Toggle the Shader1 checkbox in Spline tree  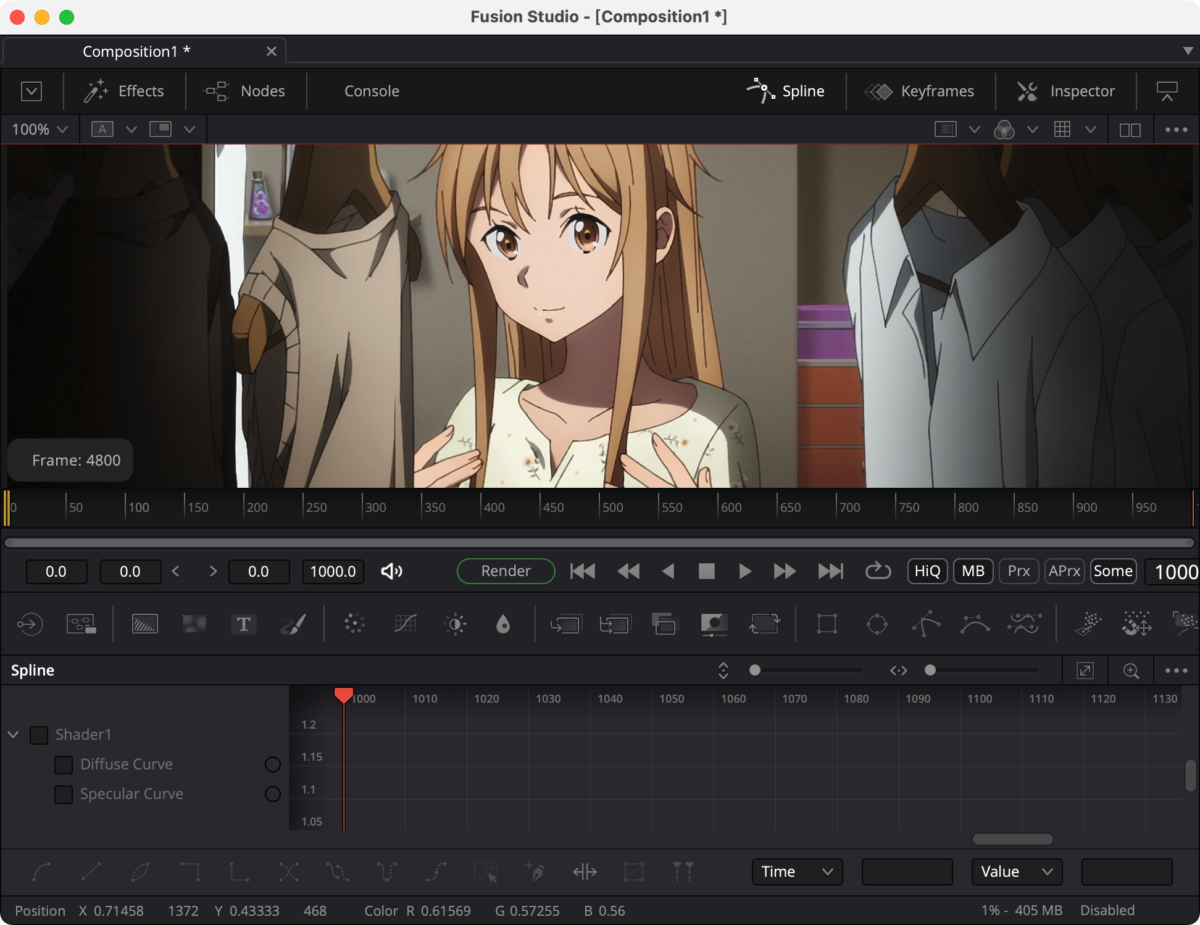pyautogui.click(x=39, y=735)
